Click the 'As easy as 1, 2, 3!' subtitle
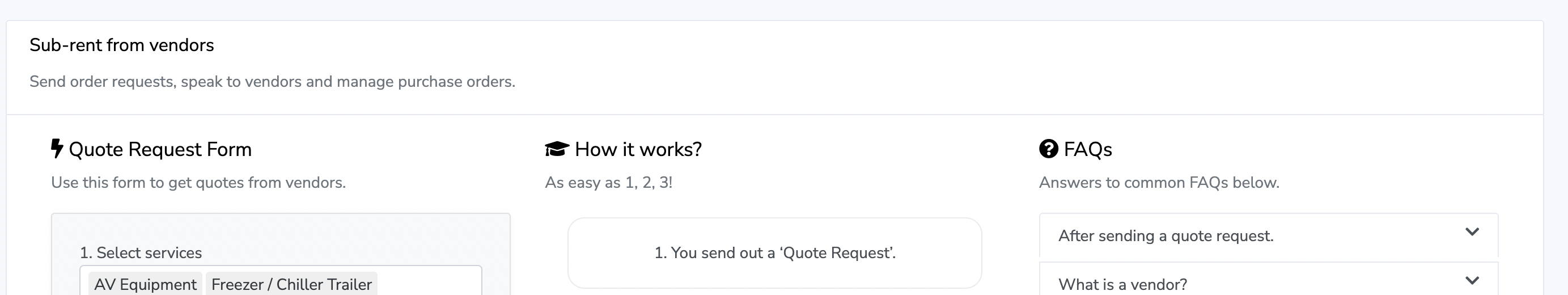Image resolution: width=1568 pixels, height=295 pixels. point(609,183)
